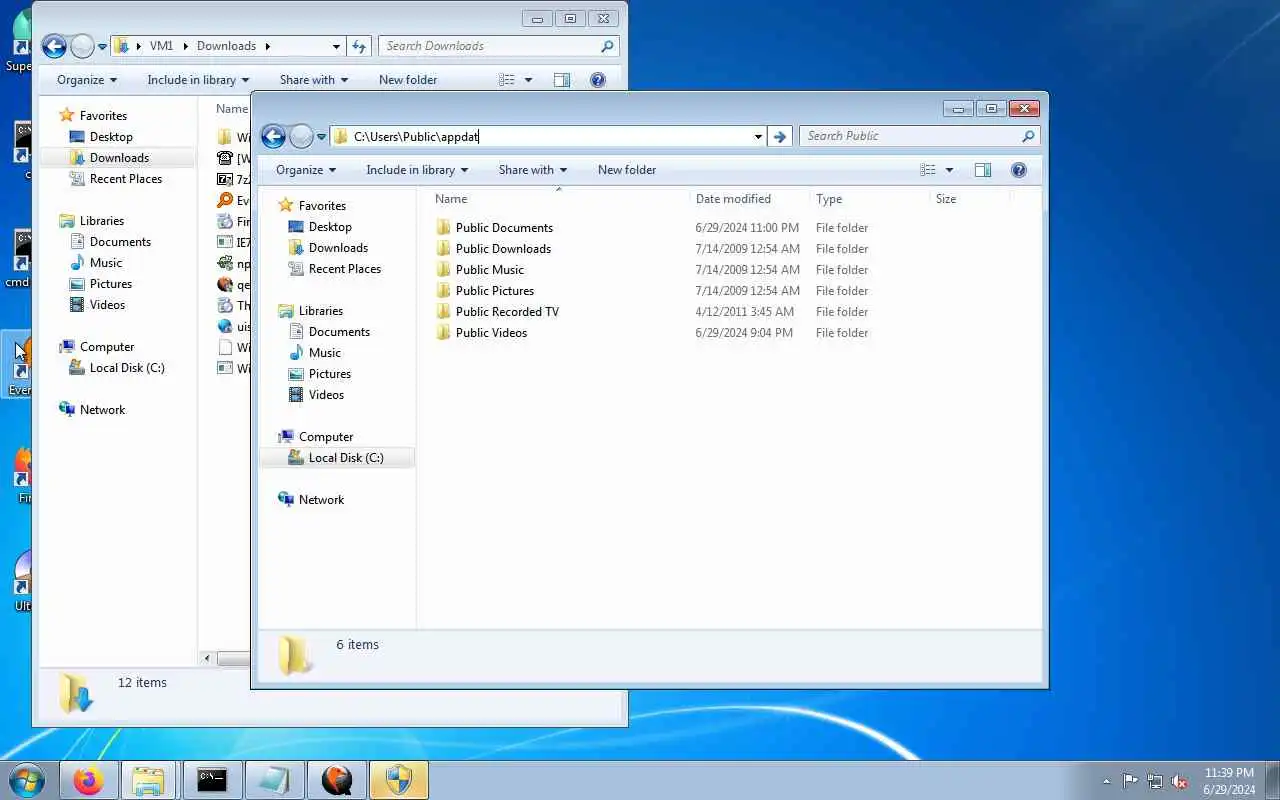Open Favorites star in Public window sidebar
Screen dimensions: 1280x800
[286, 205]
